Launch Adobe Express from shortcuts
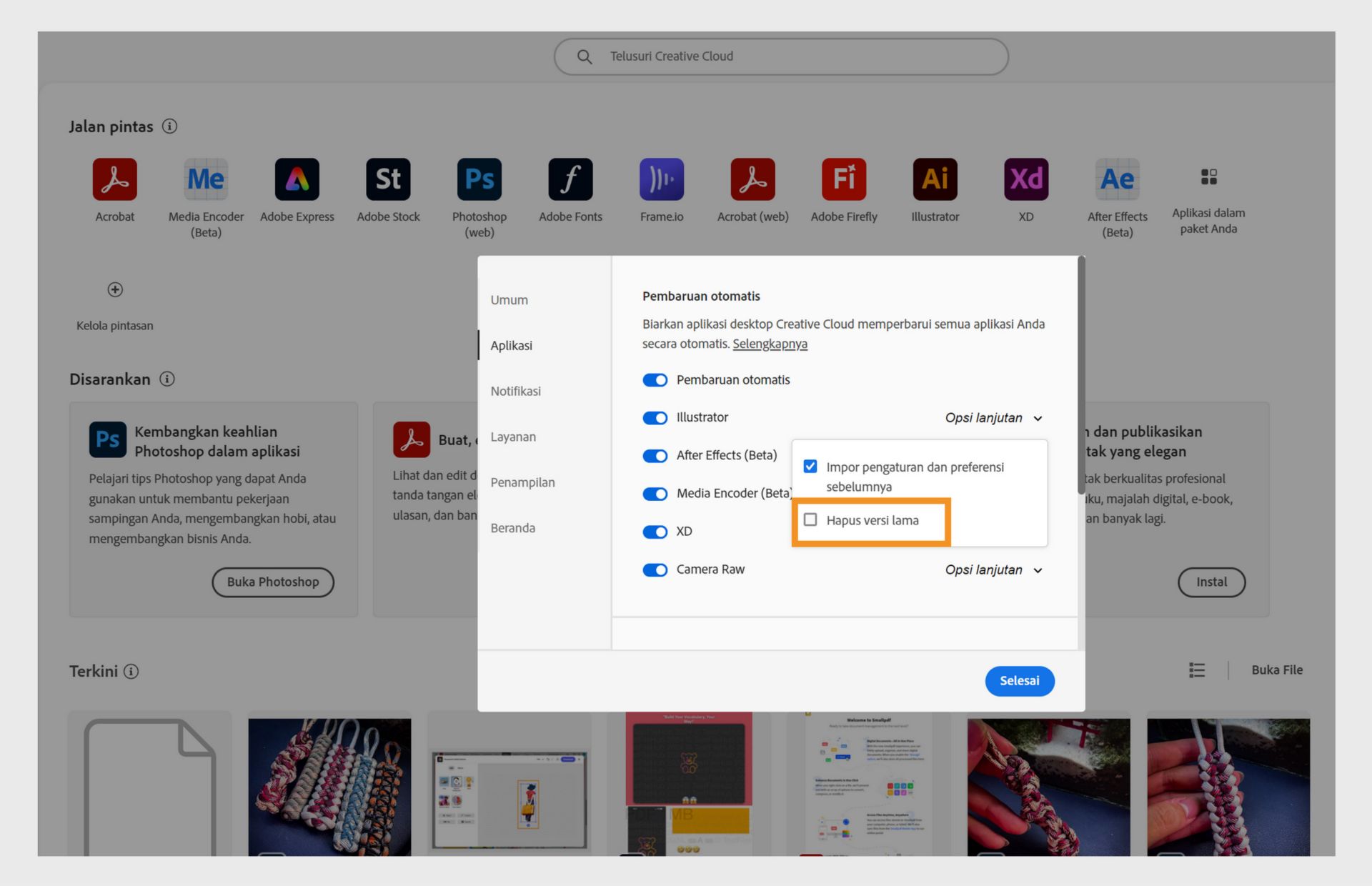1372x886 pixels. pos(297,179)
